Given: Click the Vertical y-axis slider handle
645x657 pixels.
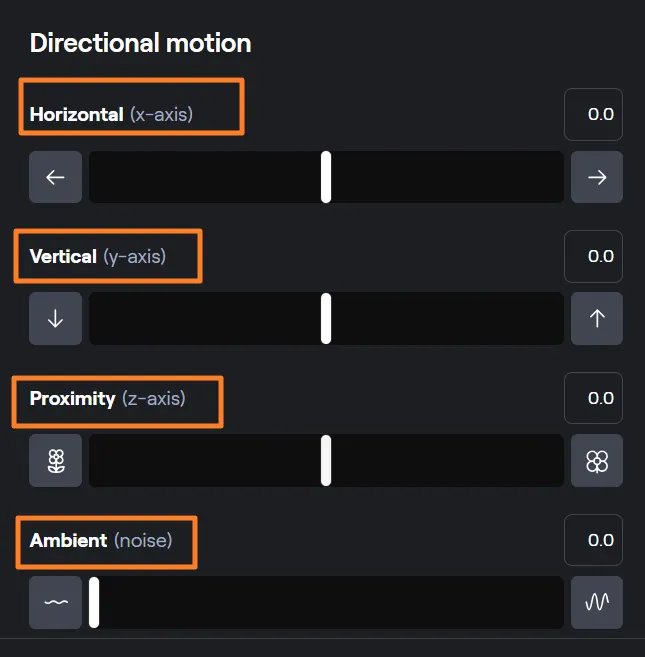Looking at the screenshot, I should tap(326, 318).
